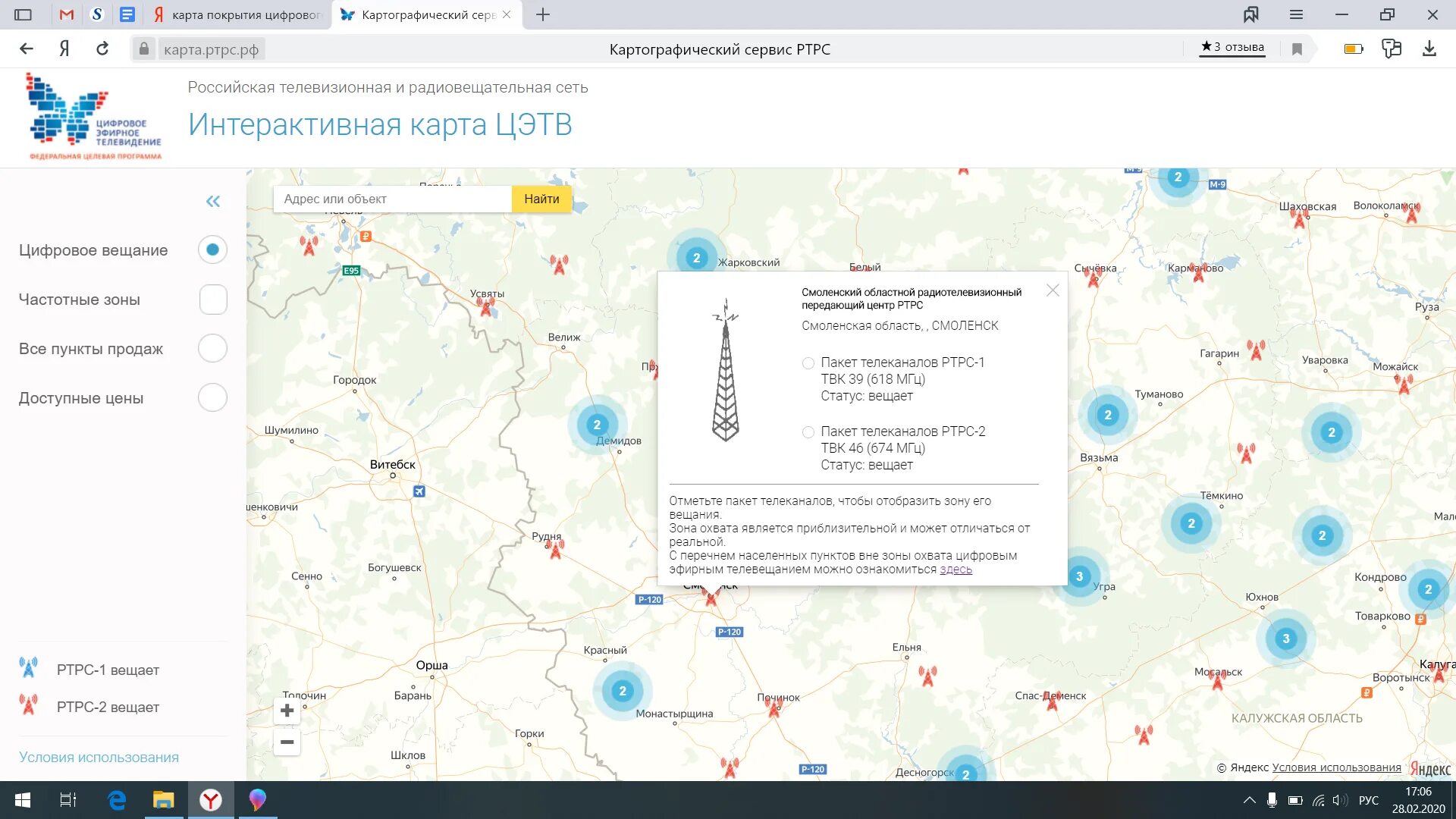The width and height of the screenshot is (1456, 819).
Task: Collapse the left sidebar with double chevron
Action: (213, 201)
